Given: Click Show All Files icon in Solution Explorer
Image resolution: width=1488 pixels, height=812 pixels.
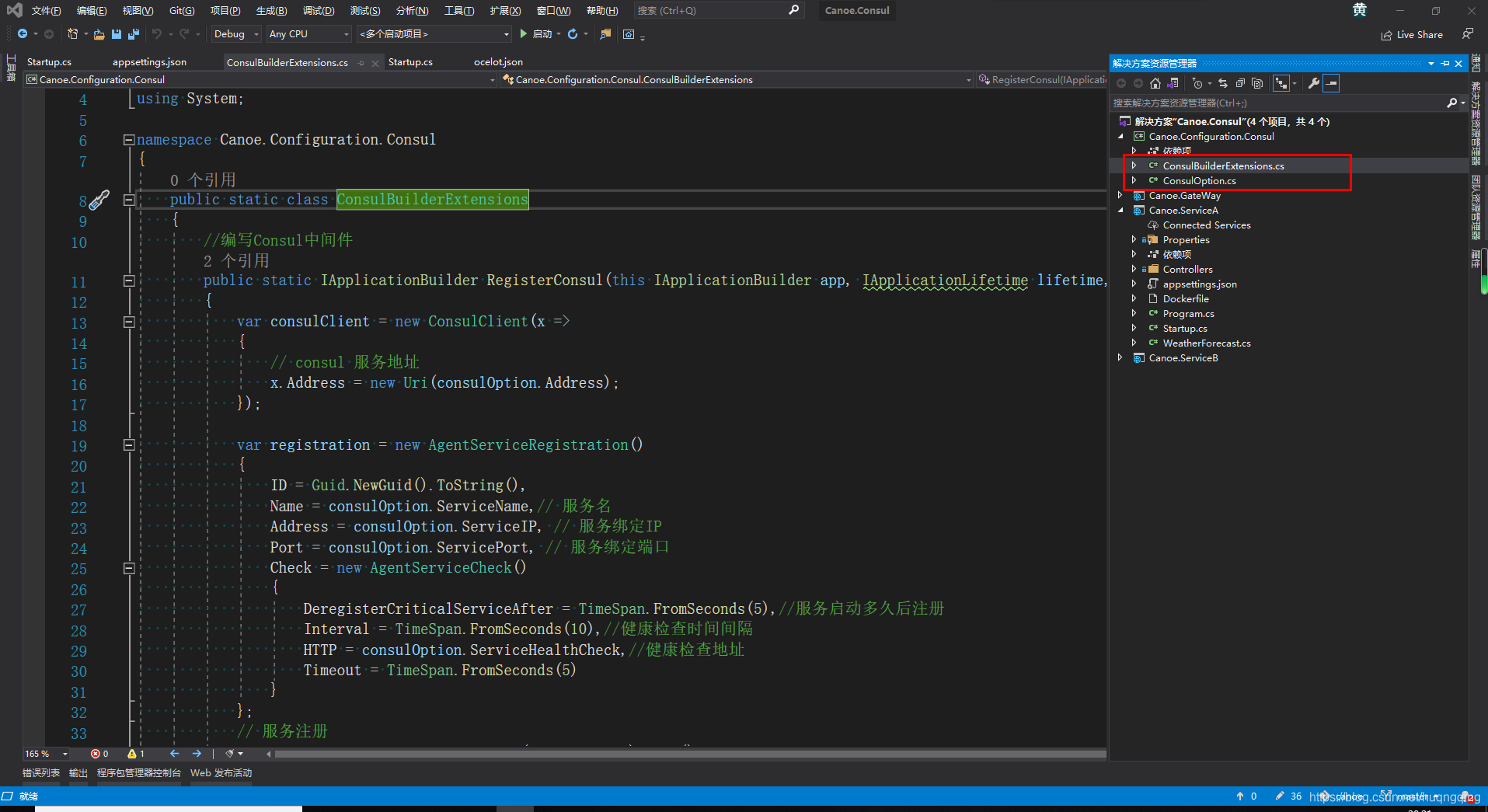Looking at the screenshot, I should 1257,83.
